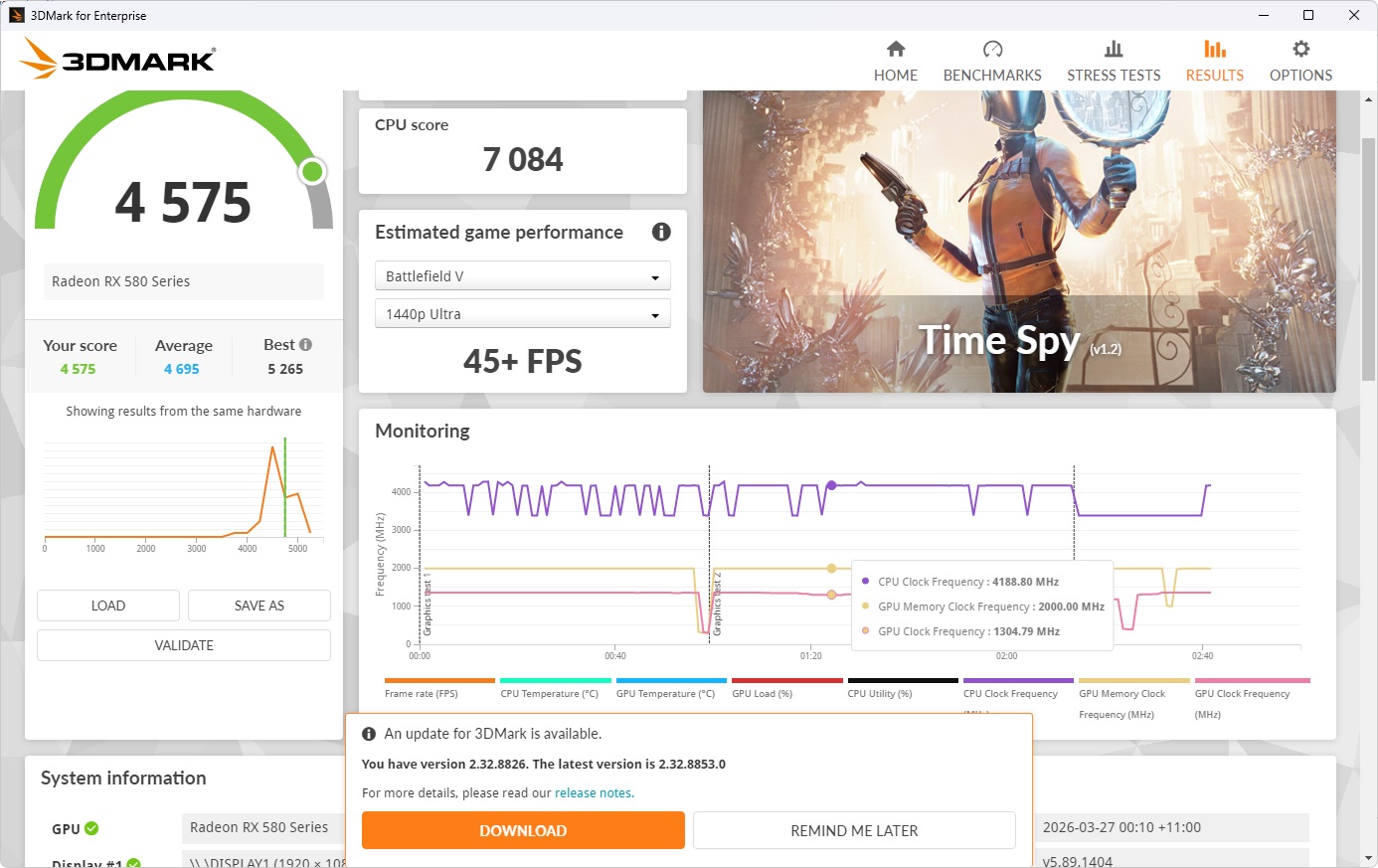The height and width of the screenshot is (868, 1378).
Task: Open Options gear icon
Action: pos(1300,49)
